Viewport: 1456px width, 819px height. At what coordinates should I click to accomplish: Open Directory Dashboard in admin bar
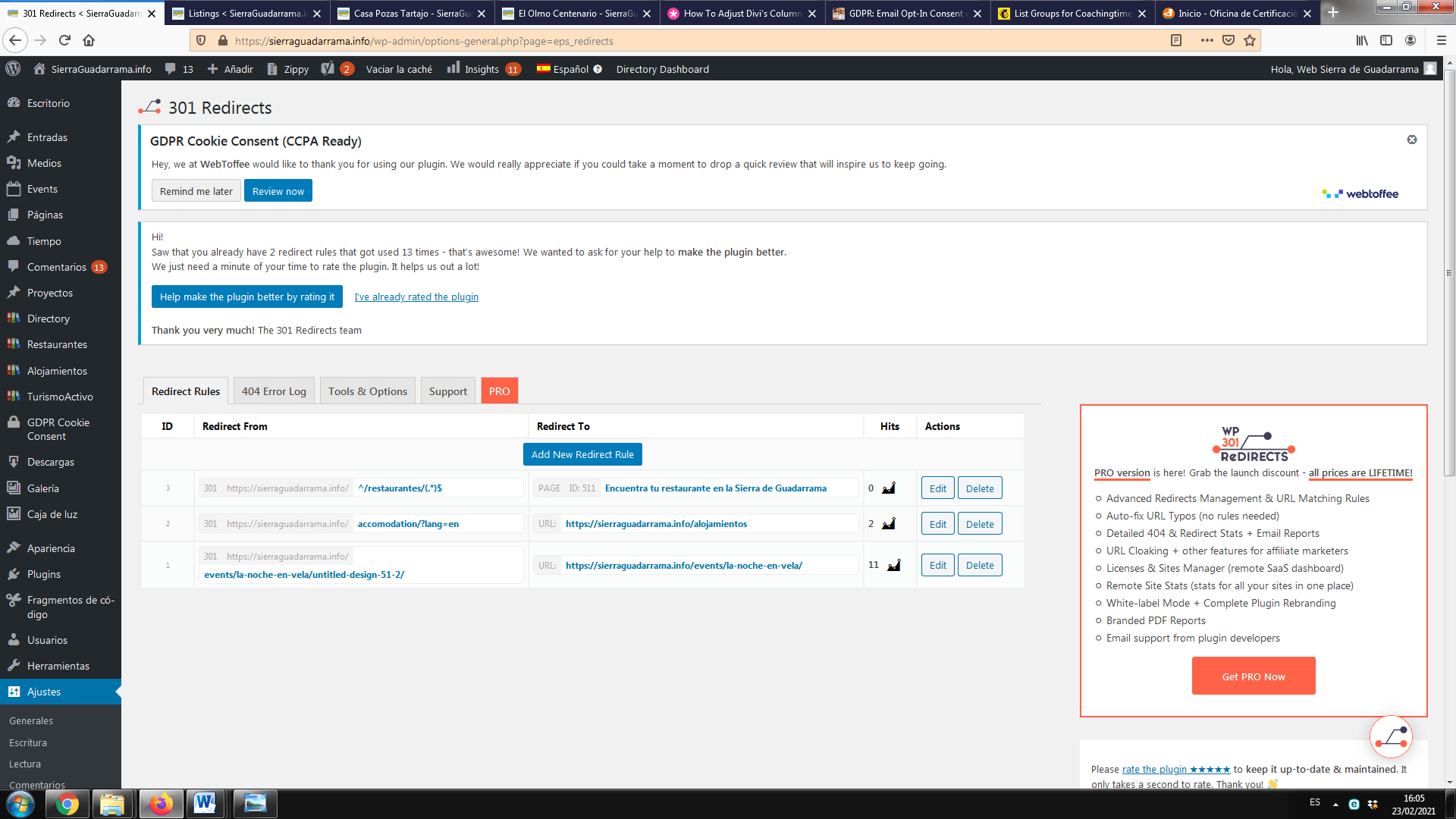pos(663,69)
